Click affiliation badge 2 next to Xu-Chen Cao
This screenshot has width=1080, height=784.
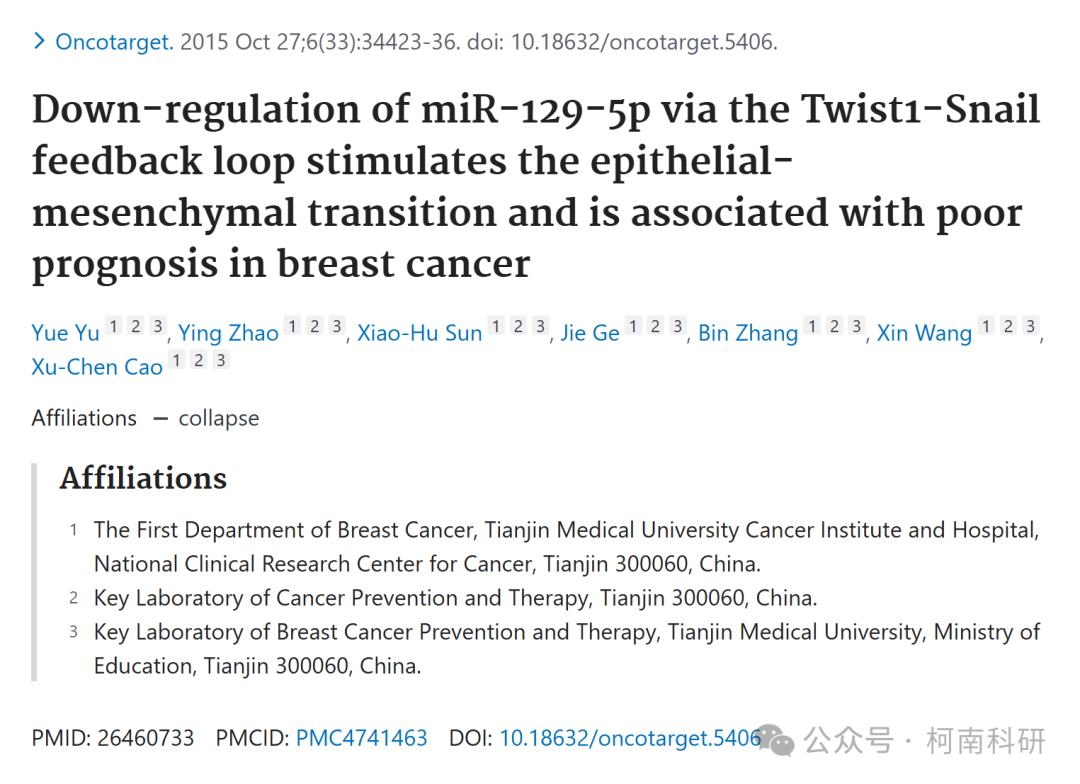pos(198,360)
